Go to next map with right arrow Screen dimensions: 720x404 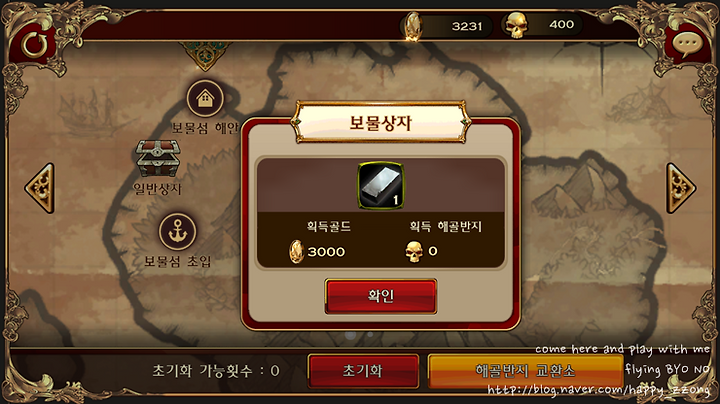(x=681, y=188)
